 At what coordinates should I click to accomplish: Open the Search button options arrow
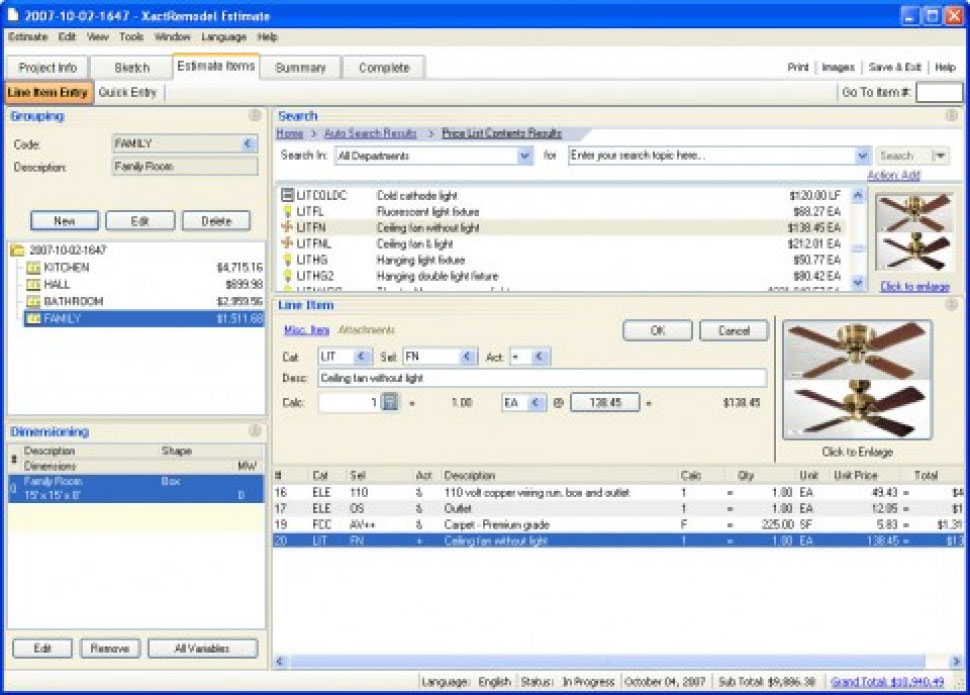point(940,155)
